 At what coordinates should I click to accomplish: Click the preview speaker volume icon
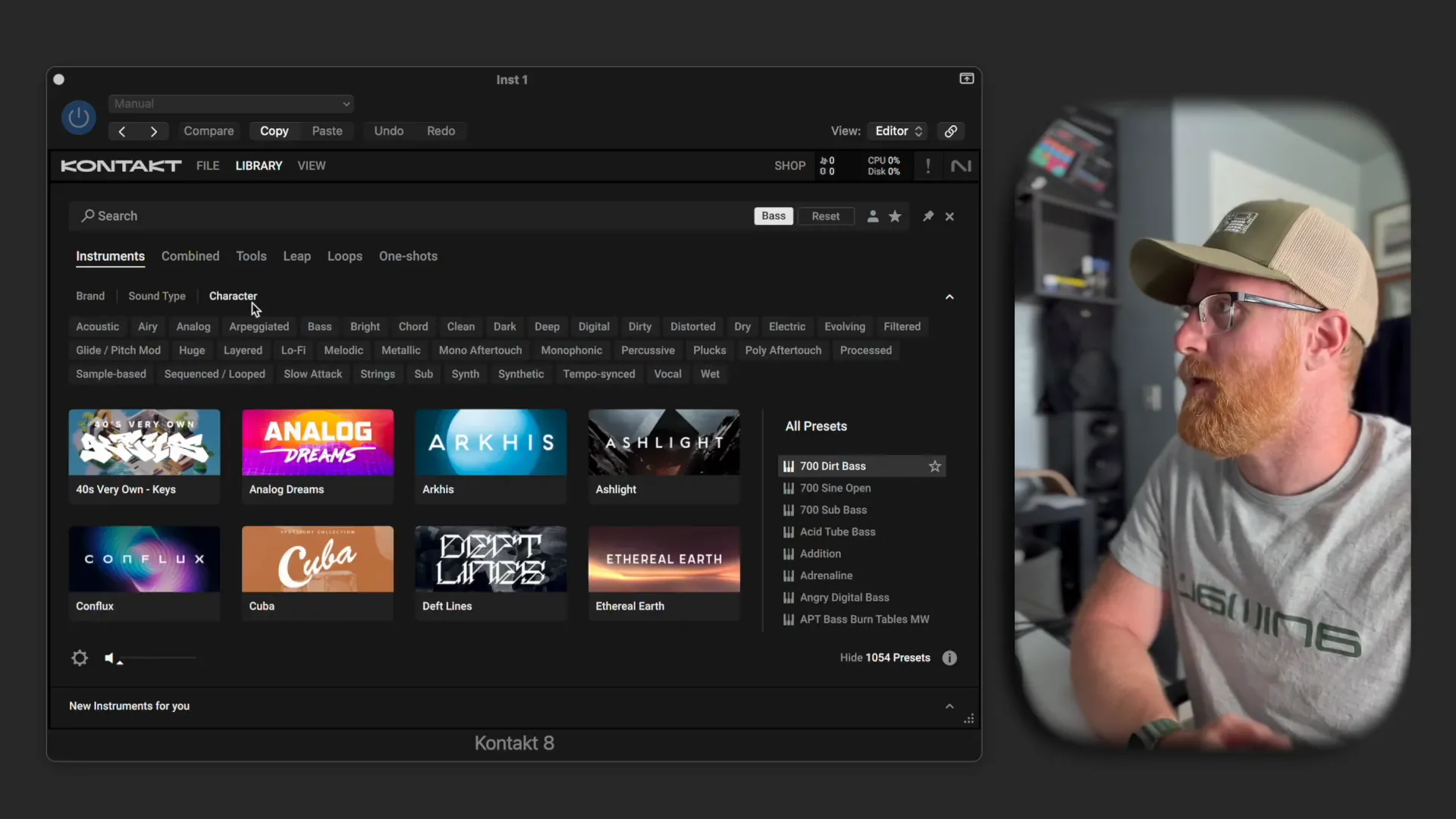(111, 657)
